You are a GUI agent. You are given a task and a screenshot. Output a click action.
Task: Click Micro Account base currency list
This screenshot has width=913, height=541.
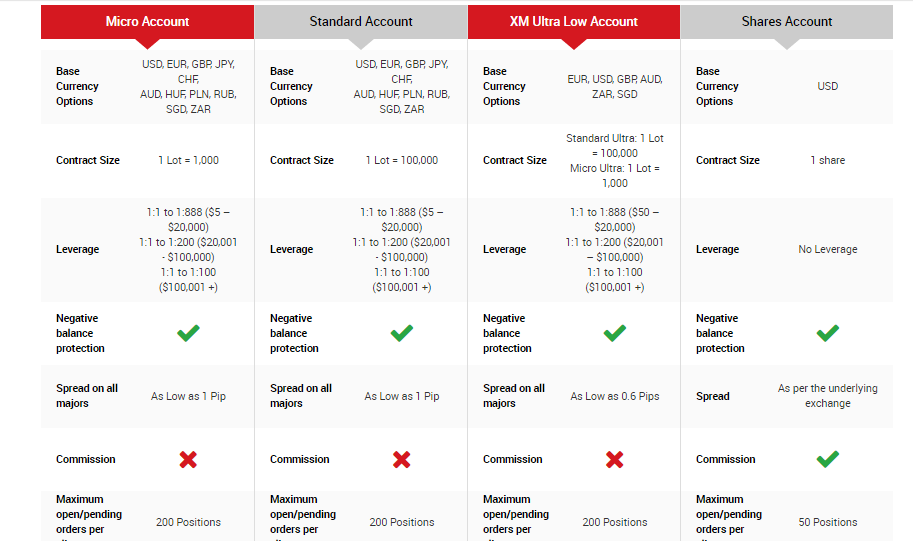pyautogui.click(x=188, y=86)
